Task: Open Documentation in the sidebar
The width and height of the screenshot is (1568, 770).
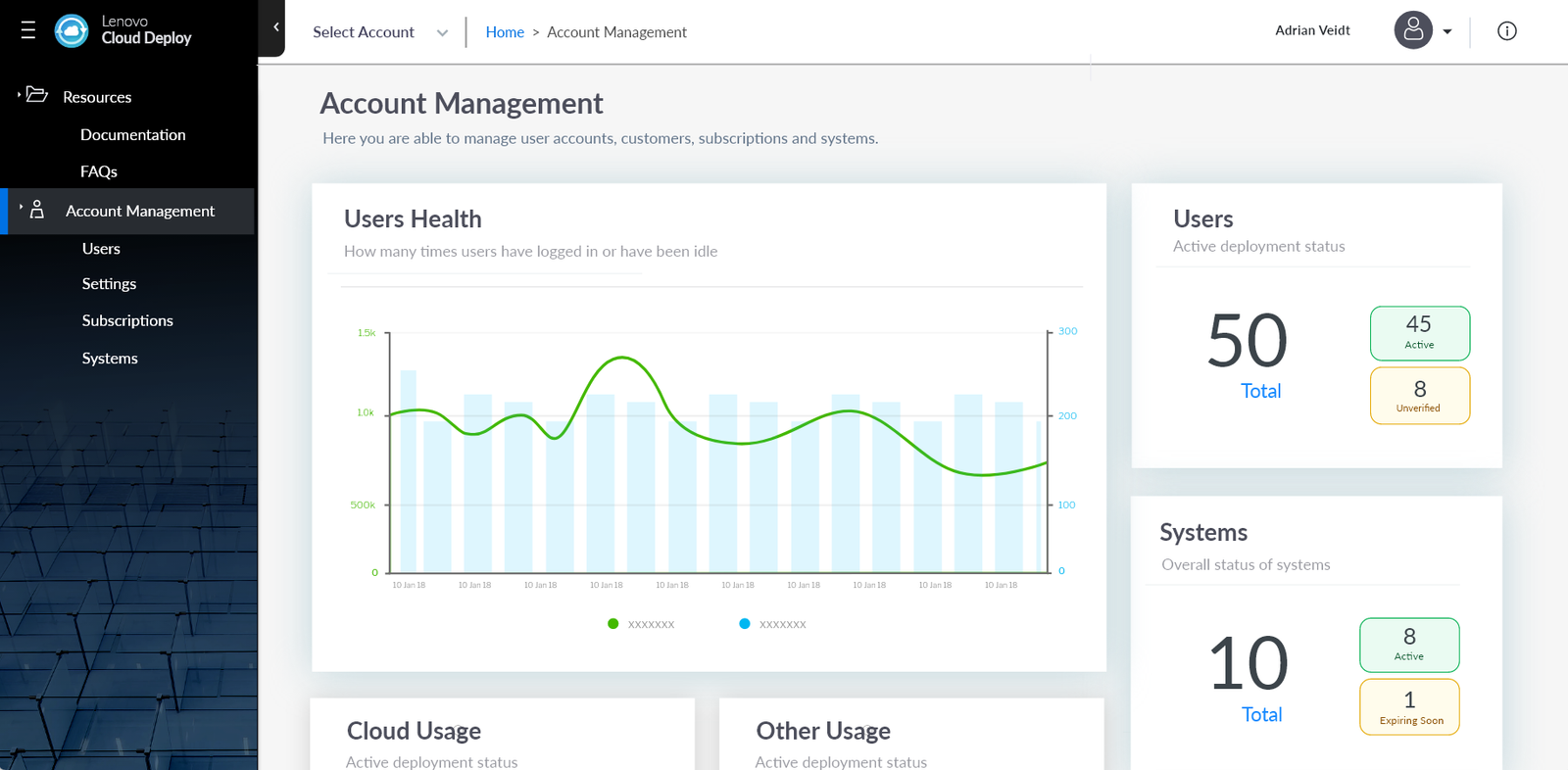Action: 132,135
